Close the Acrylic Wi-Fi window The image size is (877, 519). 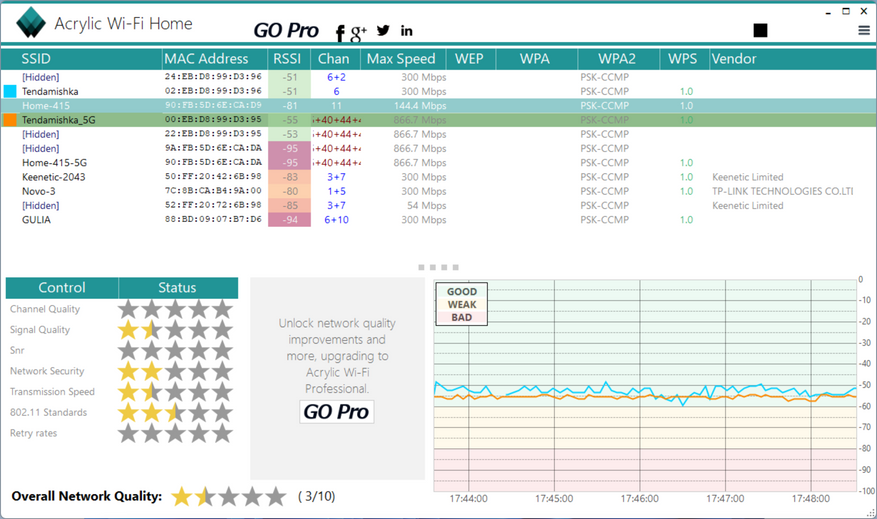[864, 11]
